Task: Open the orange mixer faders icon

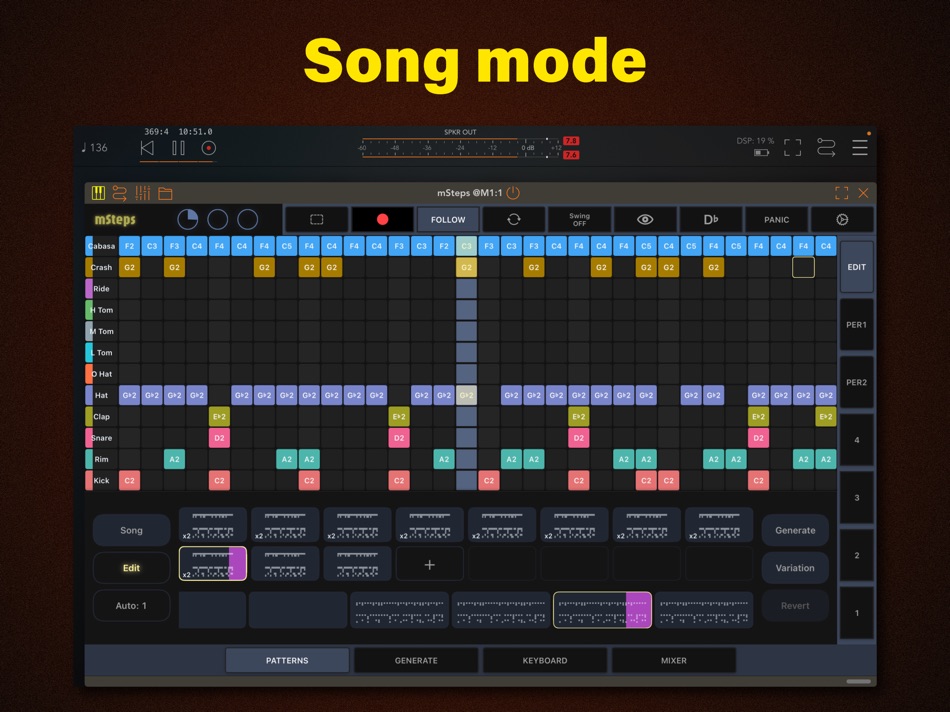Action: click(x=142, y=193)
